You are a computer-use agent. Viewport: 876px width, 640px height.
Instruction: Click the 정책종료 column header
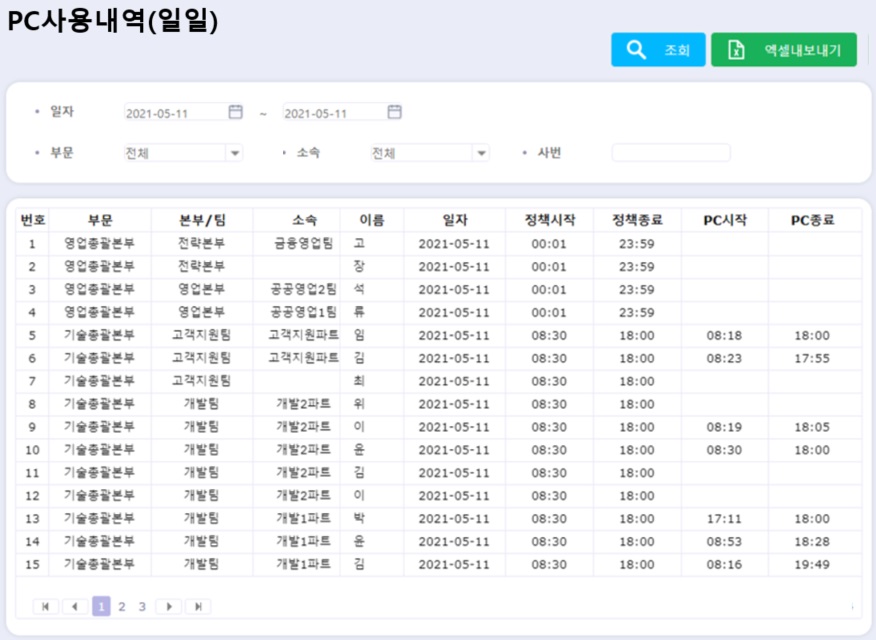pos(637,220)
